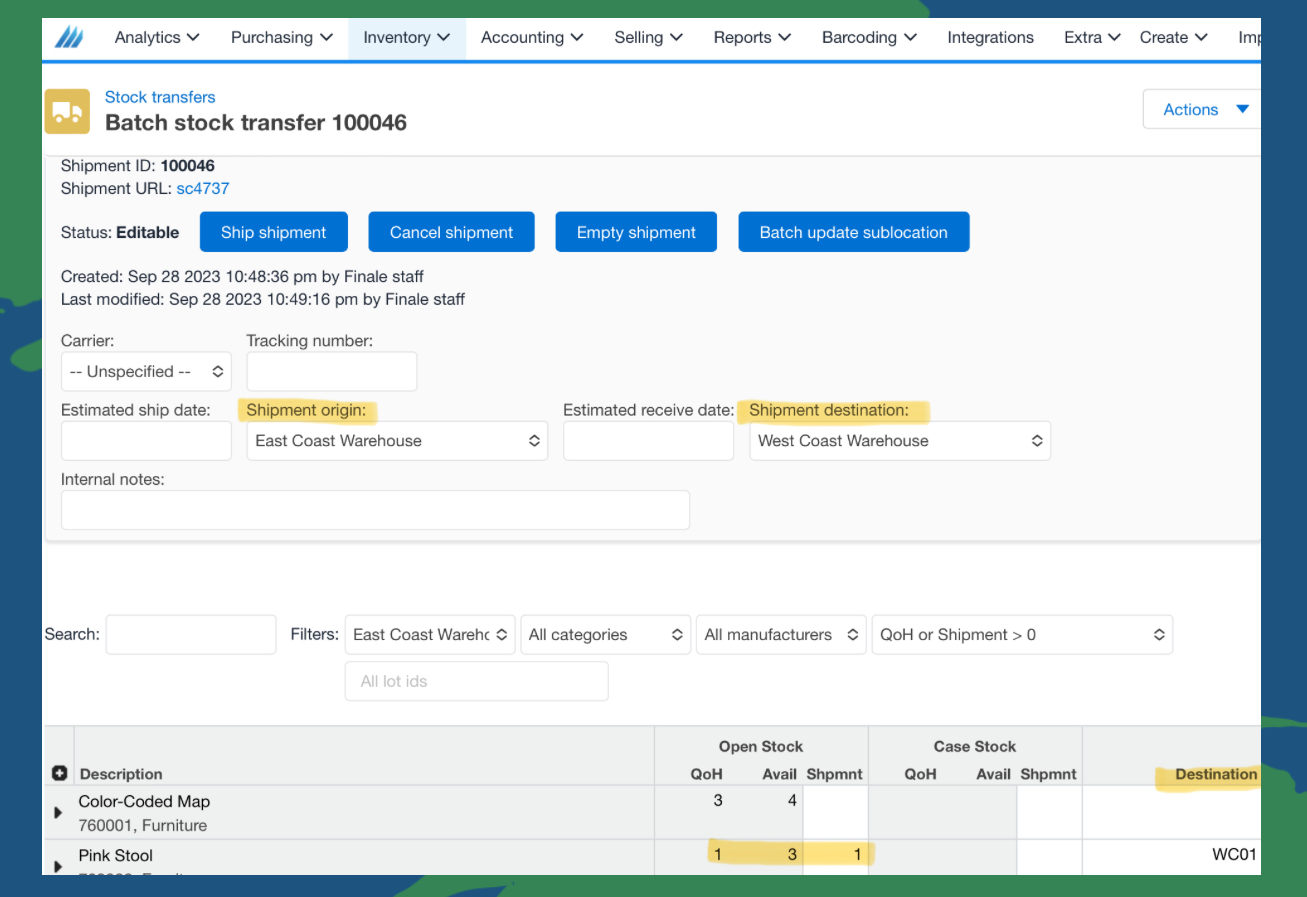The height and width of the screenshot is (897, 1307).
Task: Click the Color-Coded Map product name
Action: 144,802
